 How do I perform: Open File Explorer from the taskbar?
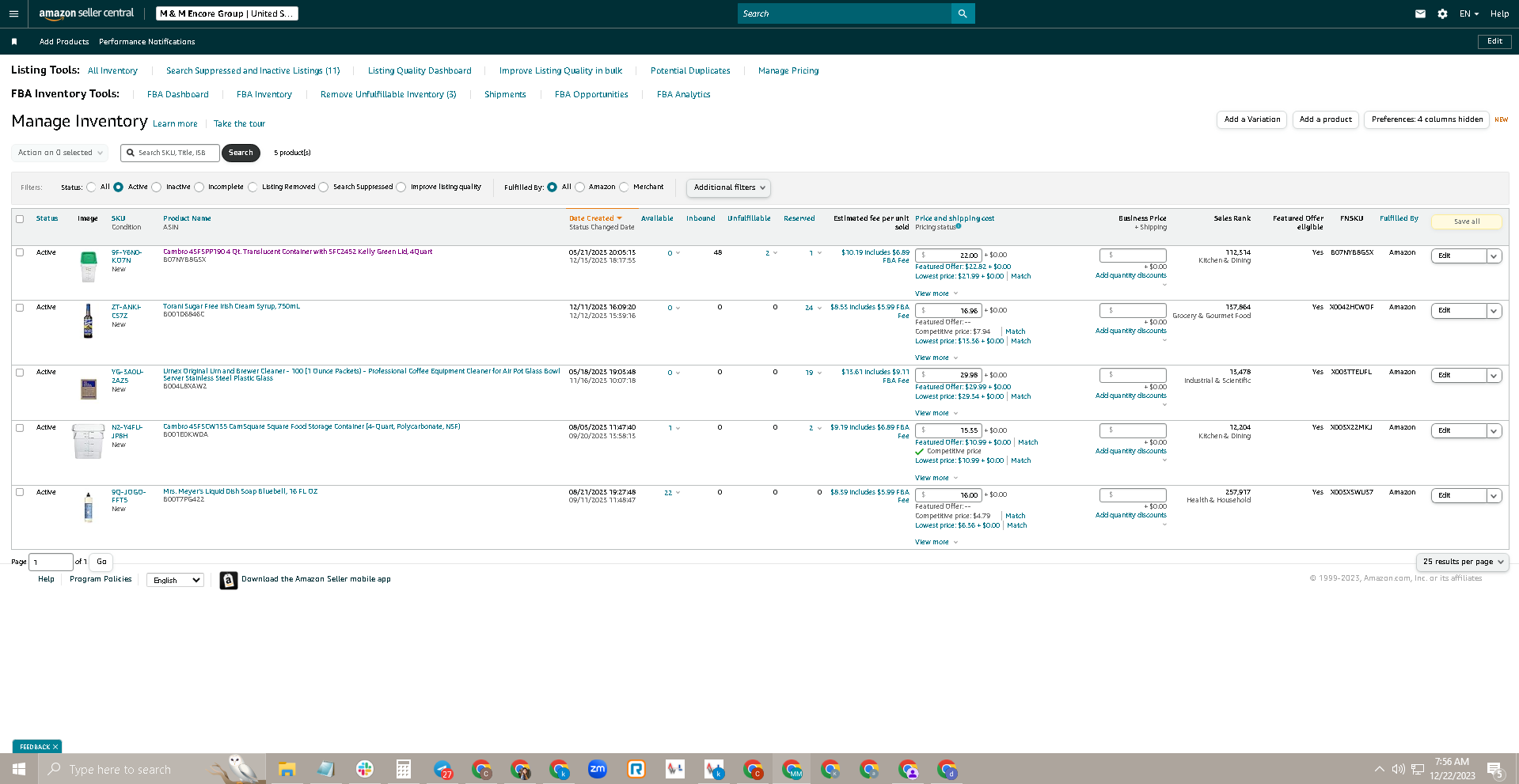coord(287,769)
